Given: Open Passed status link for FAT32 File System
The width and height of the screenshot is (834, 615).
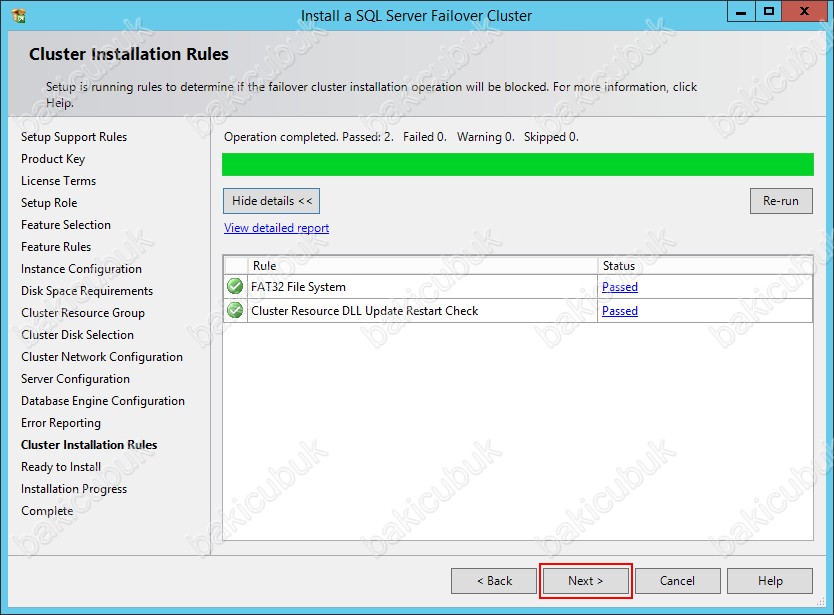Looking at the screenshot, I should click(x=620, y=287).
